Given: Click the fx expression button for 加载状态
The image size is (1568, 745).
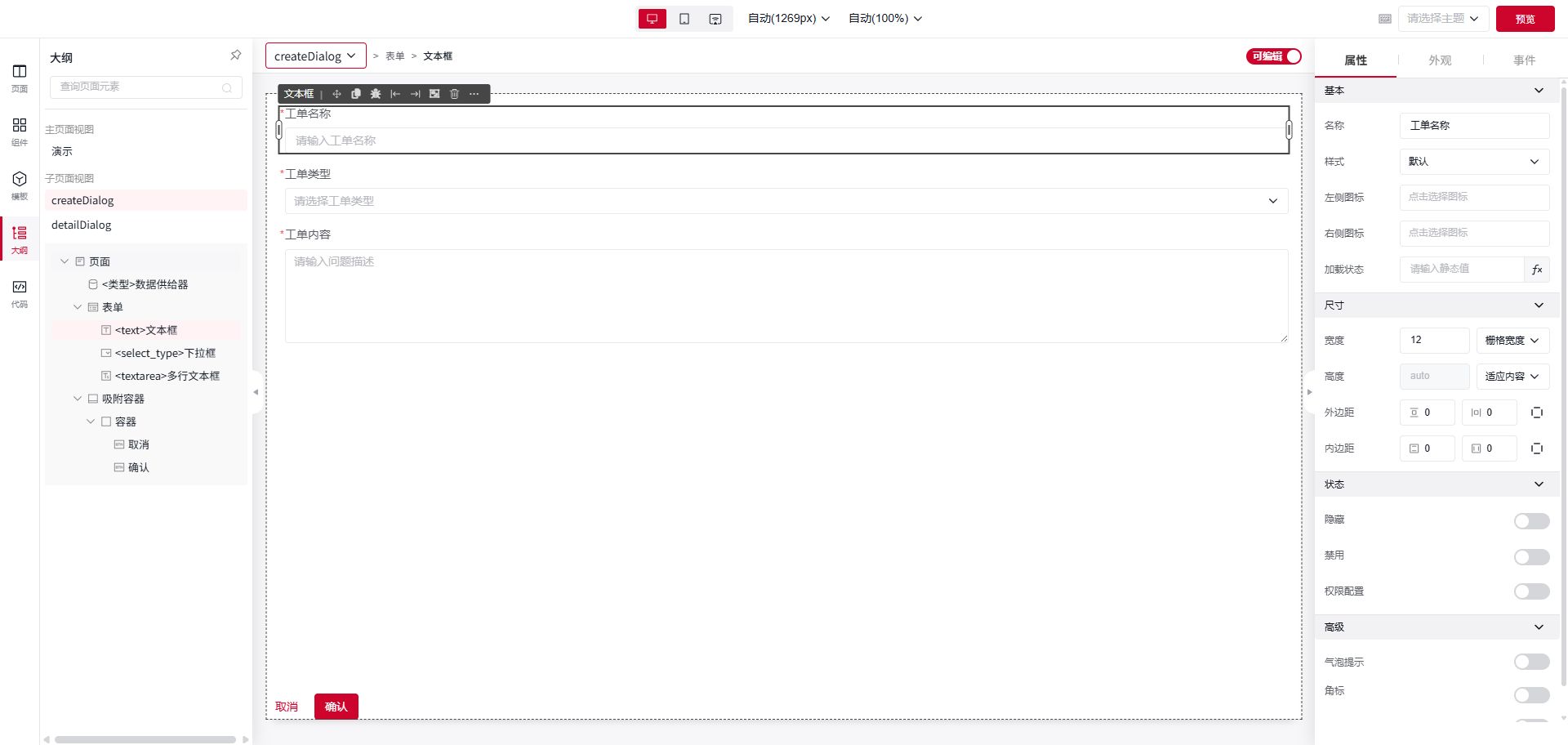Looking at the screenshot, I should click(x=1536, y=270).
